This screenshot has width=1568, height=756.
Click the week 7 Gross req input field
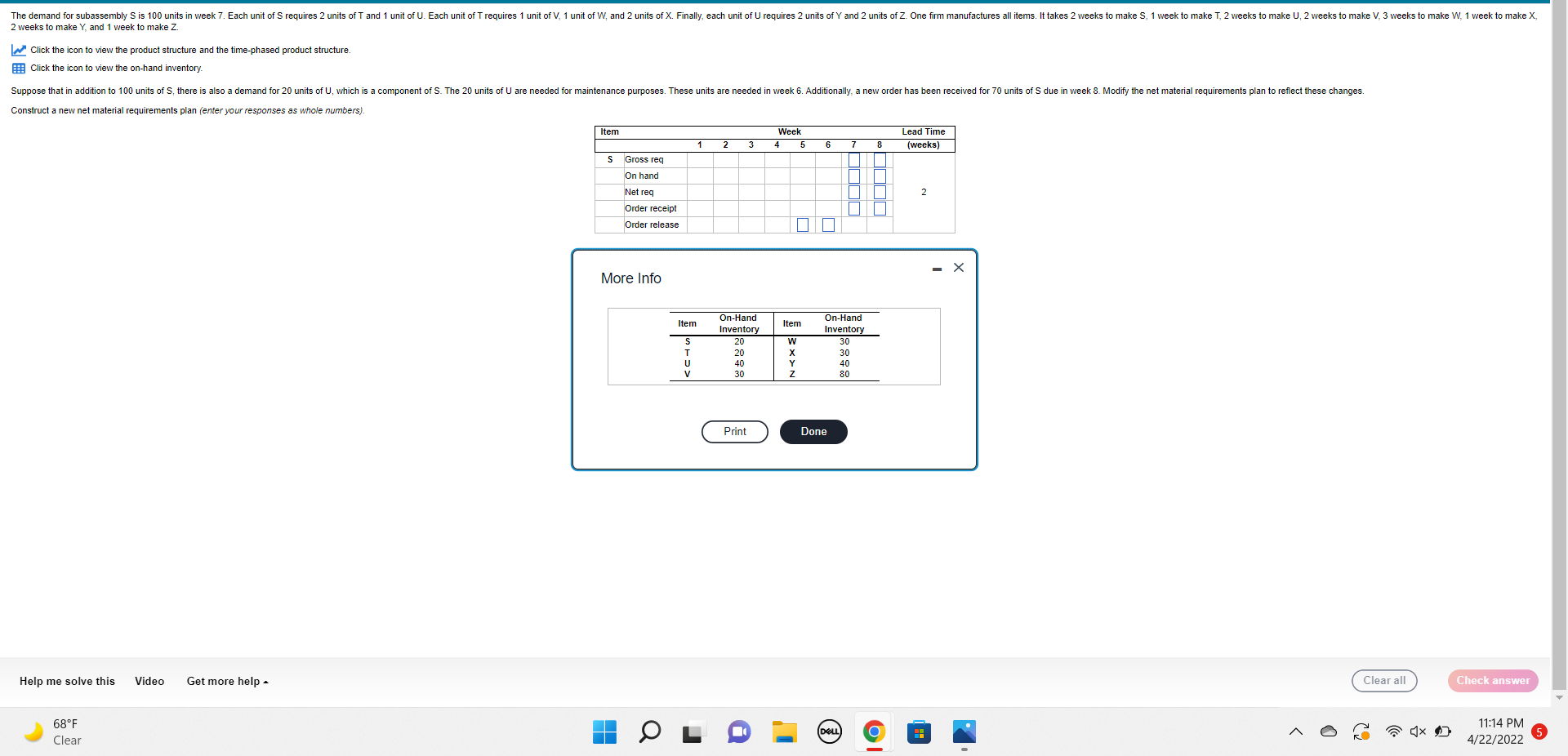click(x=854, y=160)
